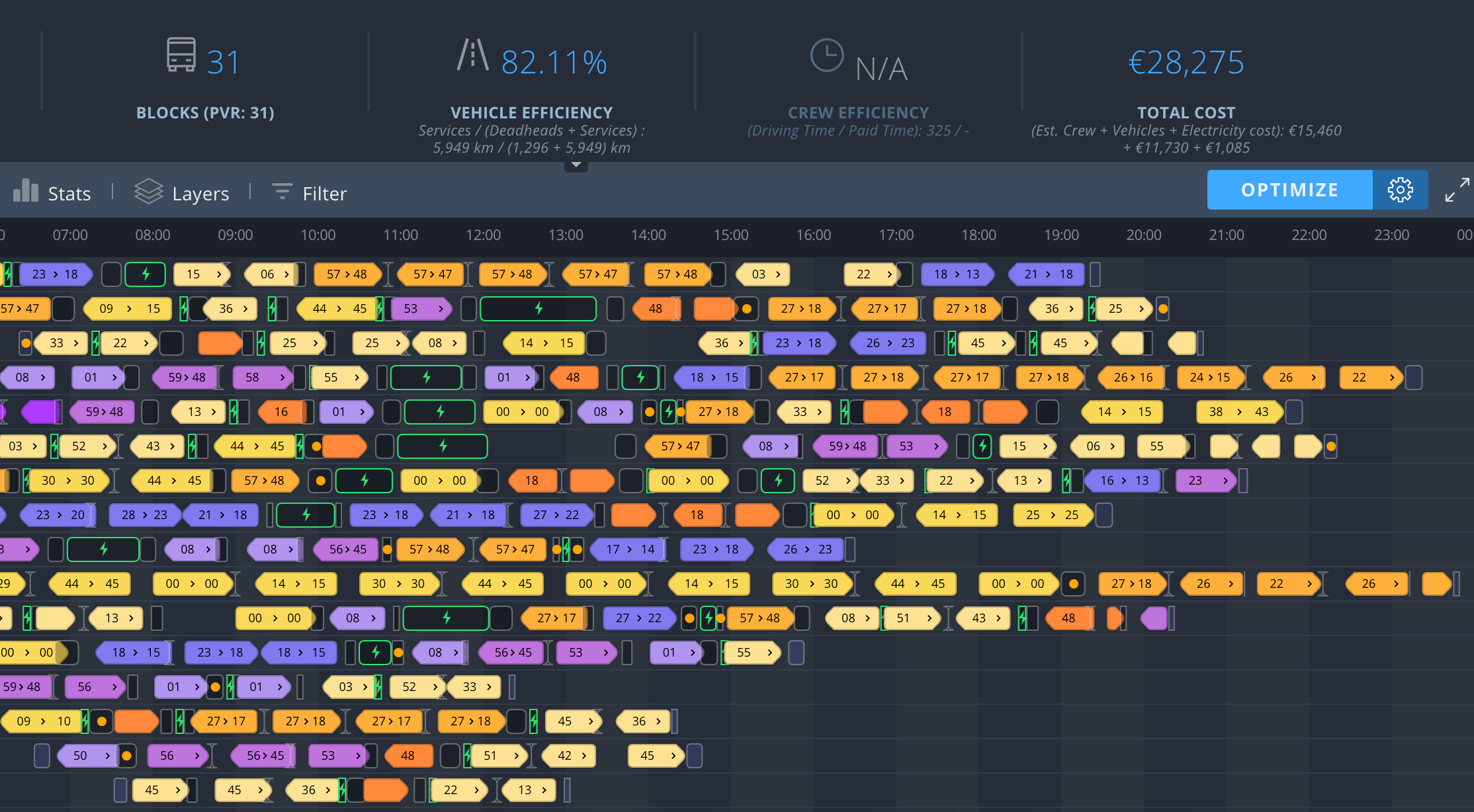1474x812 pixels.
Task: Click the Layers stacked-sheets icon
Action: coord(148,192)
